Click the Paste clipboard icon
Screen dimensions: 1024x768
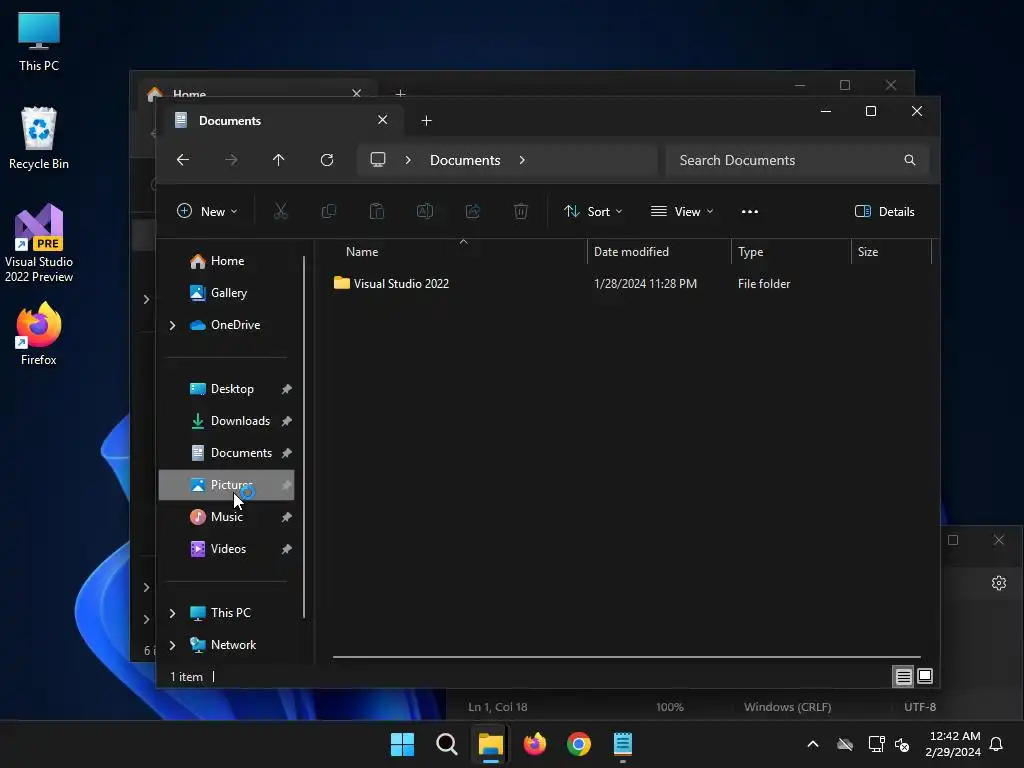coord(377,212)
